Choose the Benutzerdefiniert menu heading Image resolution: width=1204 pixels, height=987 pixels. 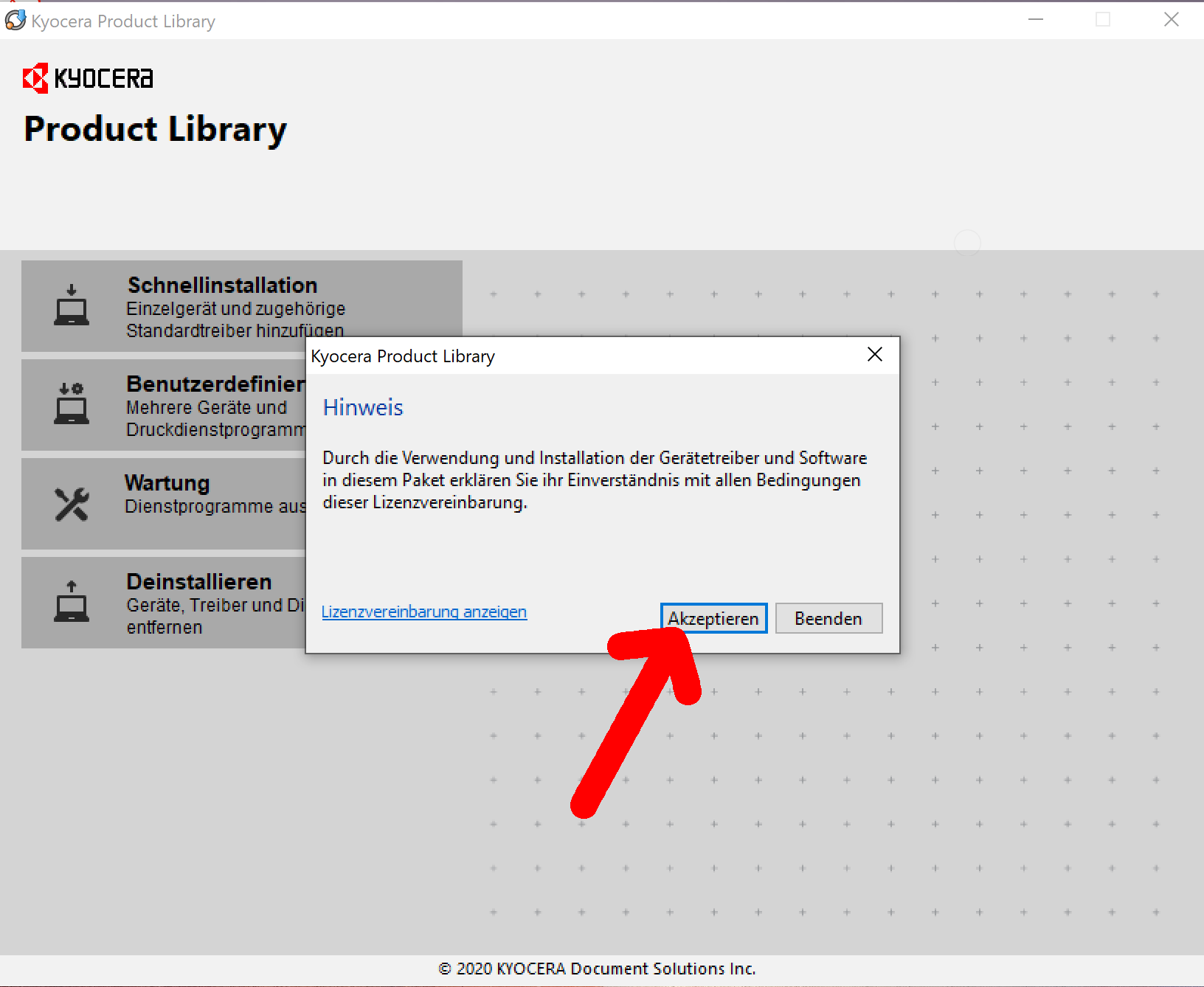coord(215,384)
